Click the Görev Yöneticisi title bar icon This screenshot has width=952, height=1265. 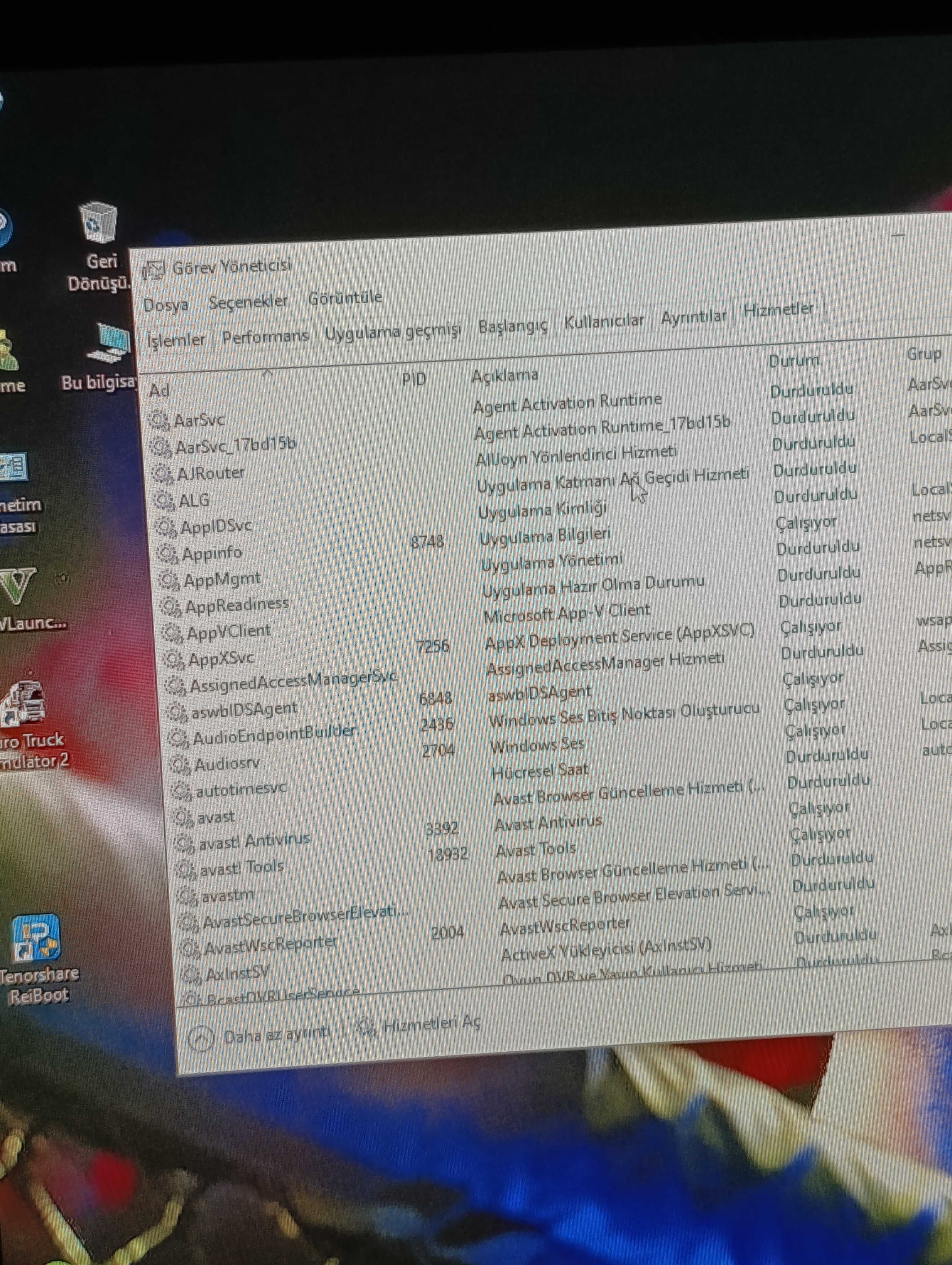pyautogui.click(x=153, y=269)
